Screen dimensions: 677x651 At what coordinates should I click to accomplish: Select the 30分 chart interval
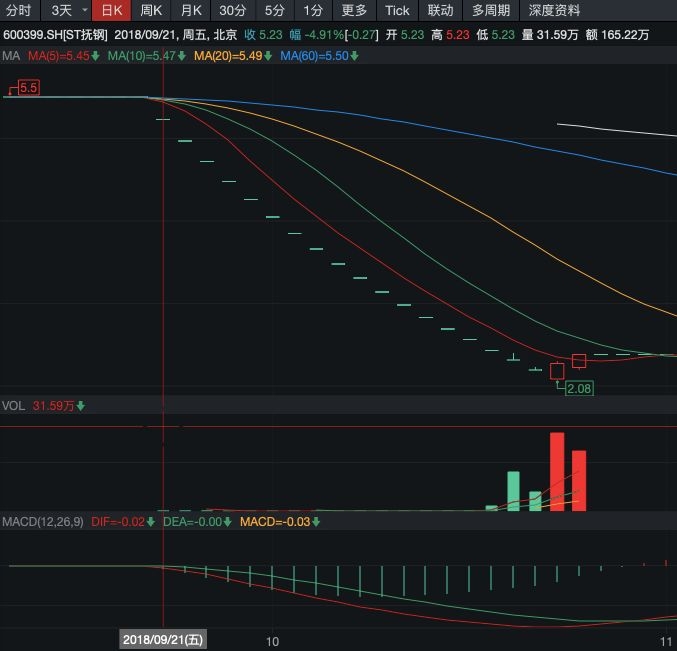pyautogui.click(x=232, y=11)
